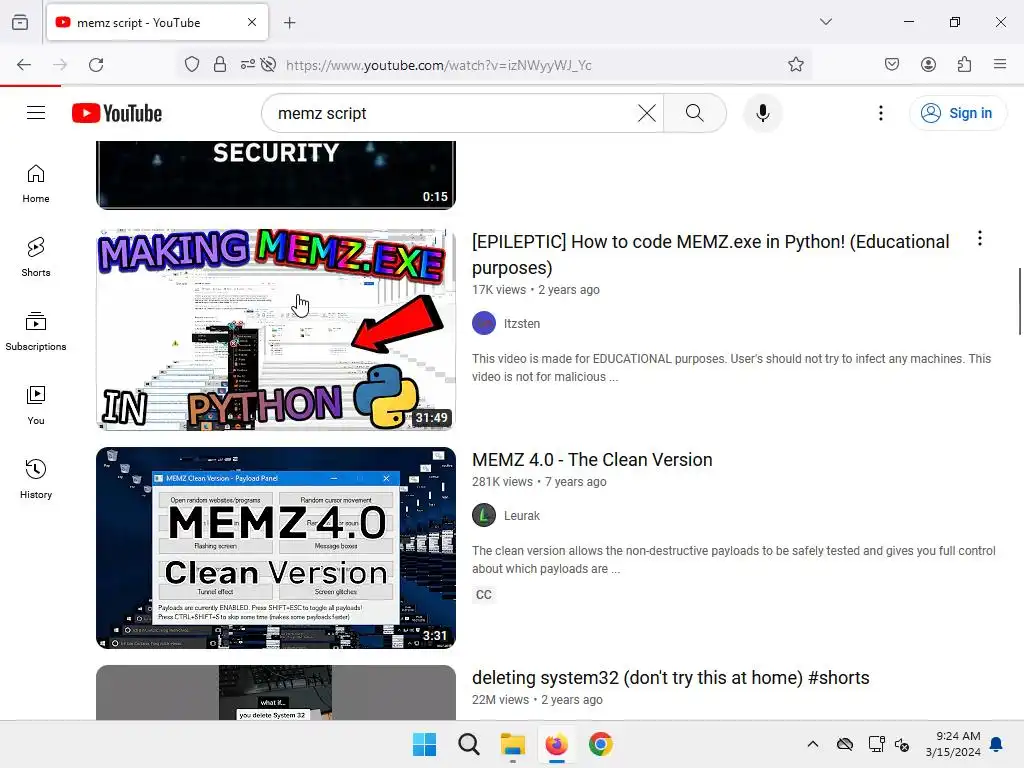Click the MEMZ 4.0 clean version description snippet
Viewport: 1024px width, 768px height.
(x=733, y=560)
